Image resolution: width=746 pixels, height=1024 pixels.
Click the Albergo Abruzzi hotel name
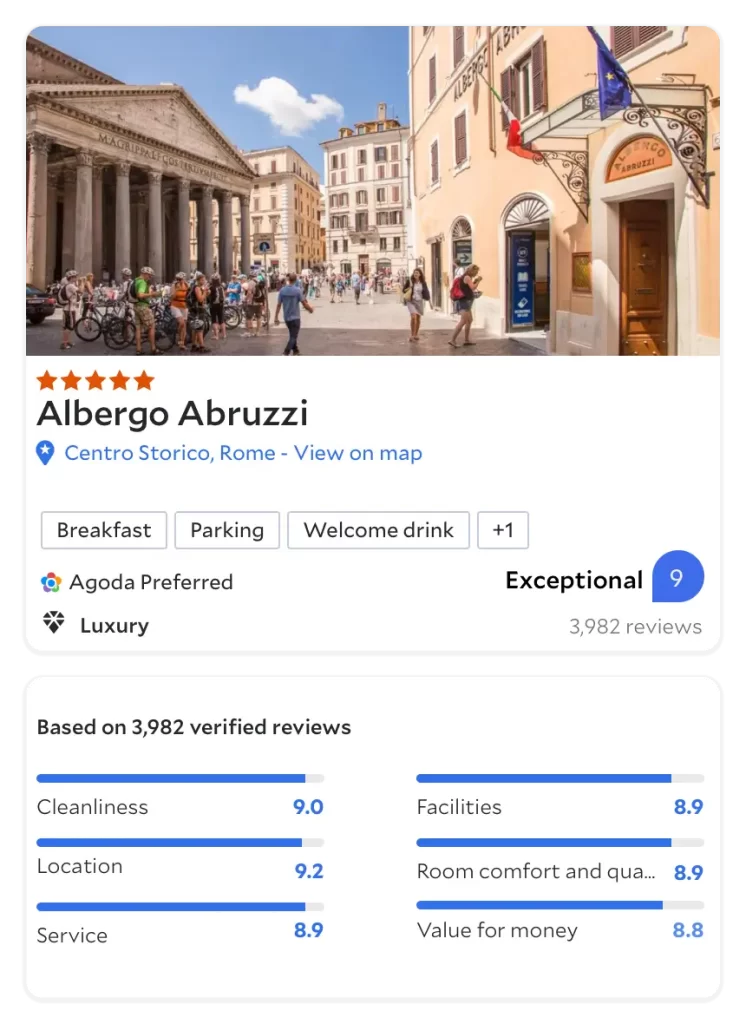tap(172, 413)
